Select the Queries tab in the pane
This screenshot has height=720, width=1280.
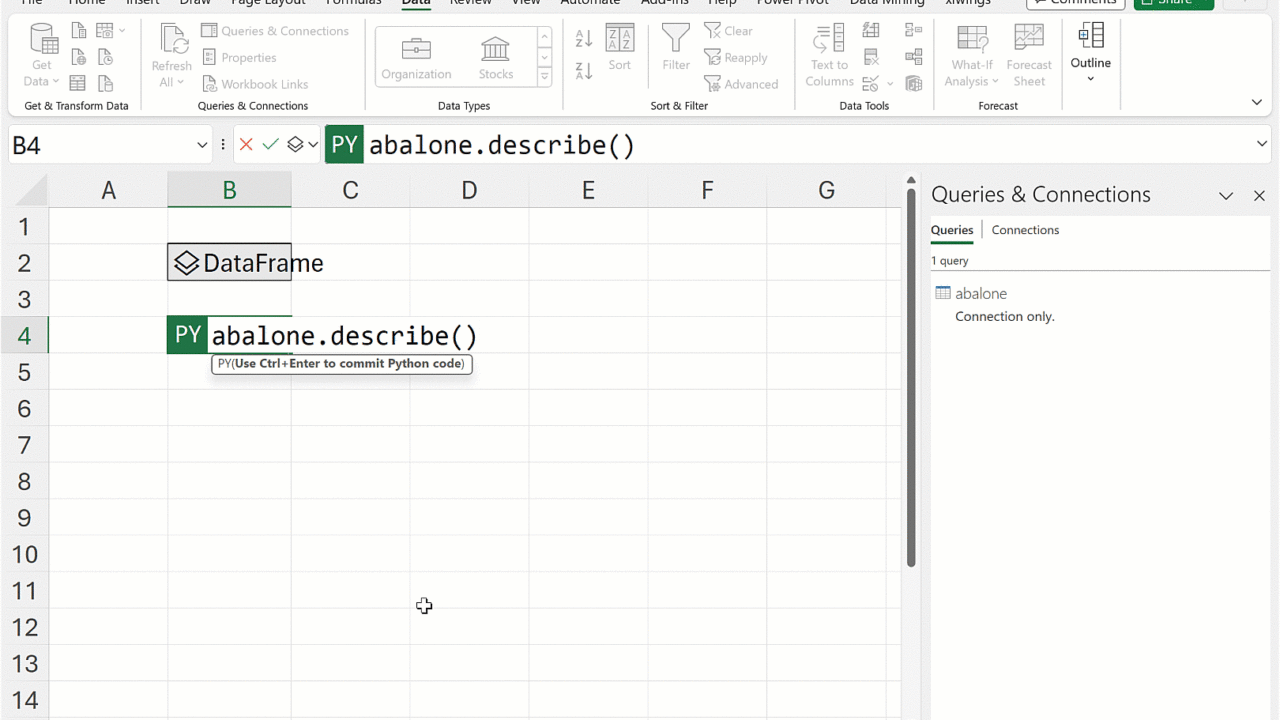pyautogui.click(x=951, y=230)
